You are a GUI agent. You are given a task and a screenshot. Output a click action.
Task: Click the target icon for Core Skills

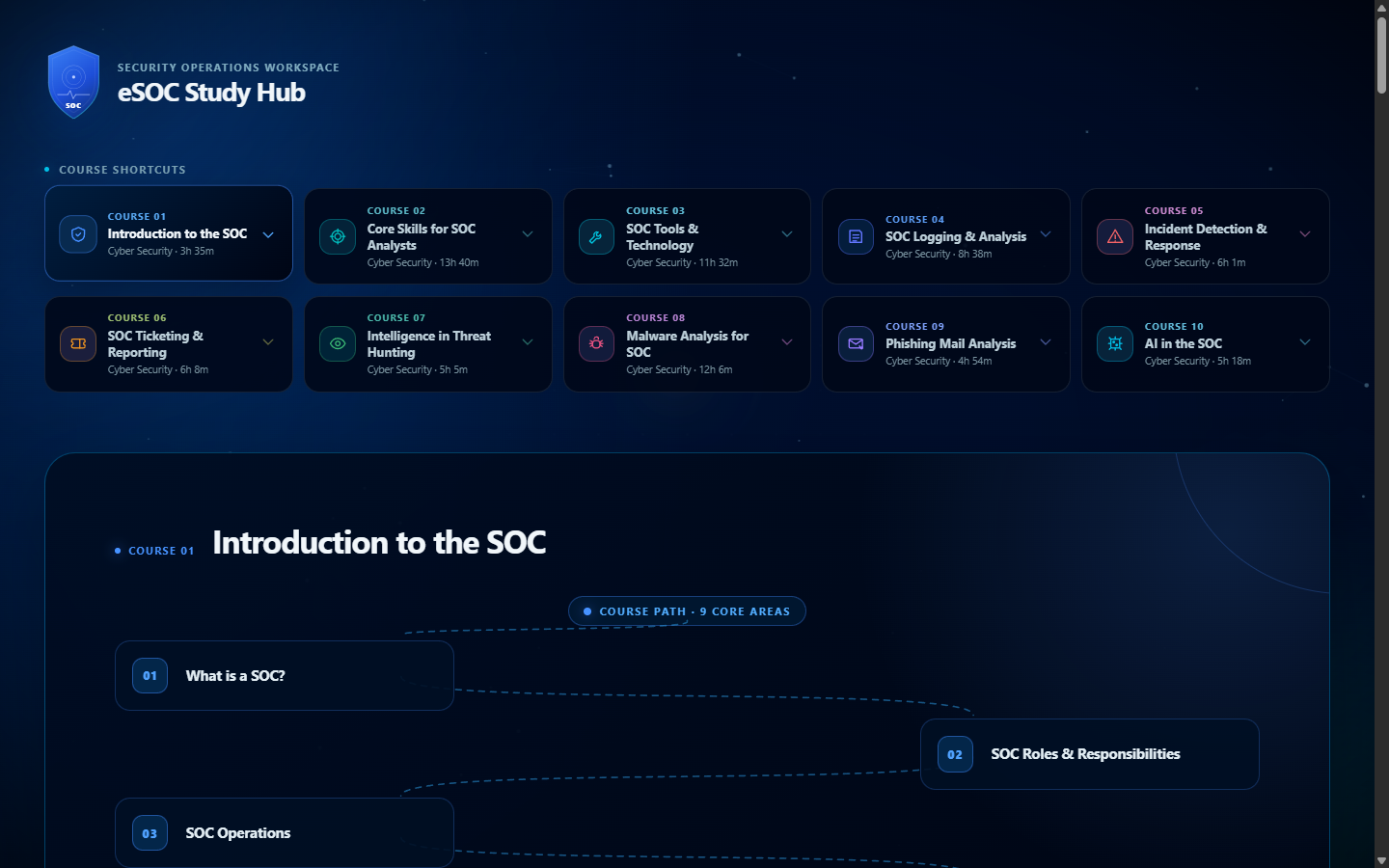pos(338,236)
